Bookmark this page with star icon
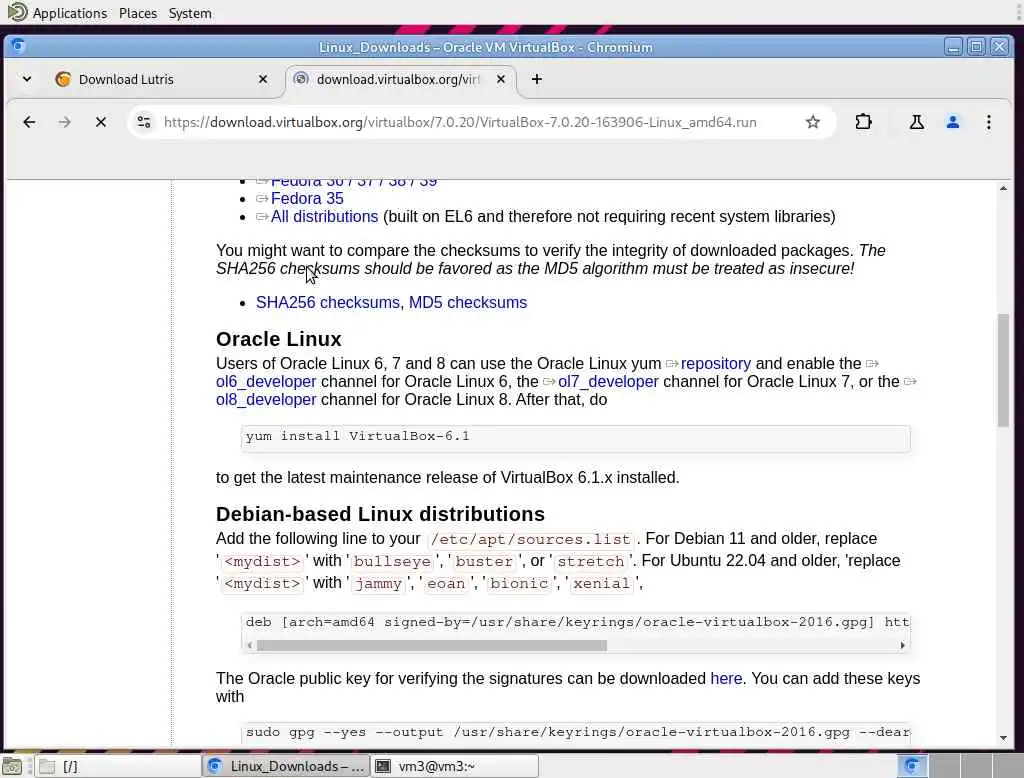 coord(812,122)
